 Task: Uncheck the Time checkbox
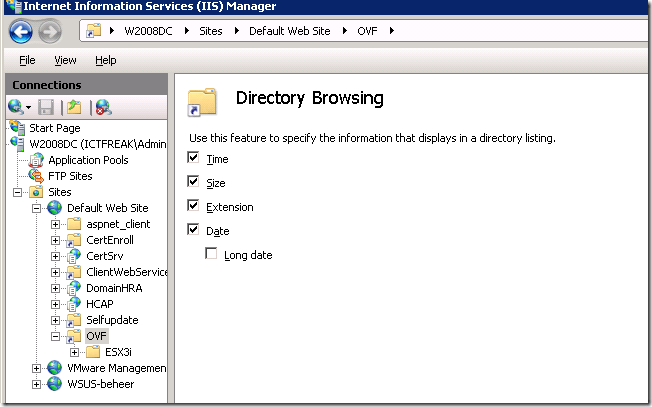click(x=193, y=159)
